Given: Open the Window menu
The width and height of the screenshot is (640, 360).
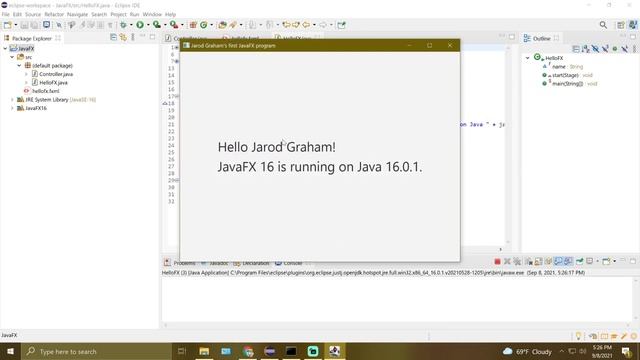Looking at the screenshot, I should 152,14.
